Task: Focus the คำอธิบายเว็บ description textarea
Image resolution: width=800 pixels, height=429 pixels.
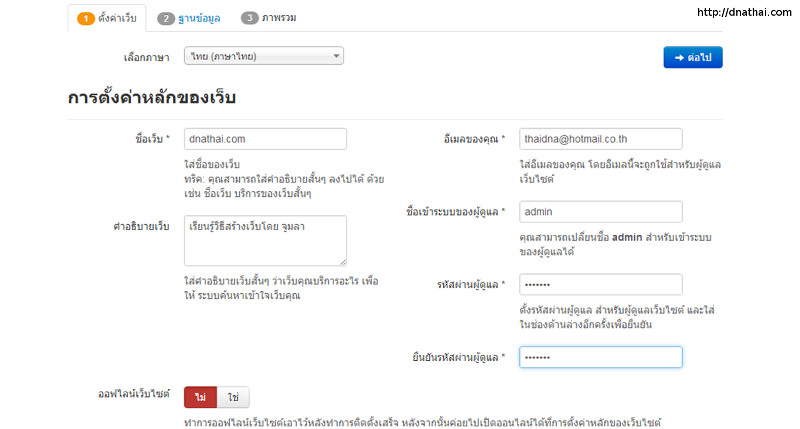Action: pyautogui.click(x=265, y=240)
